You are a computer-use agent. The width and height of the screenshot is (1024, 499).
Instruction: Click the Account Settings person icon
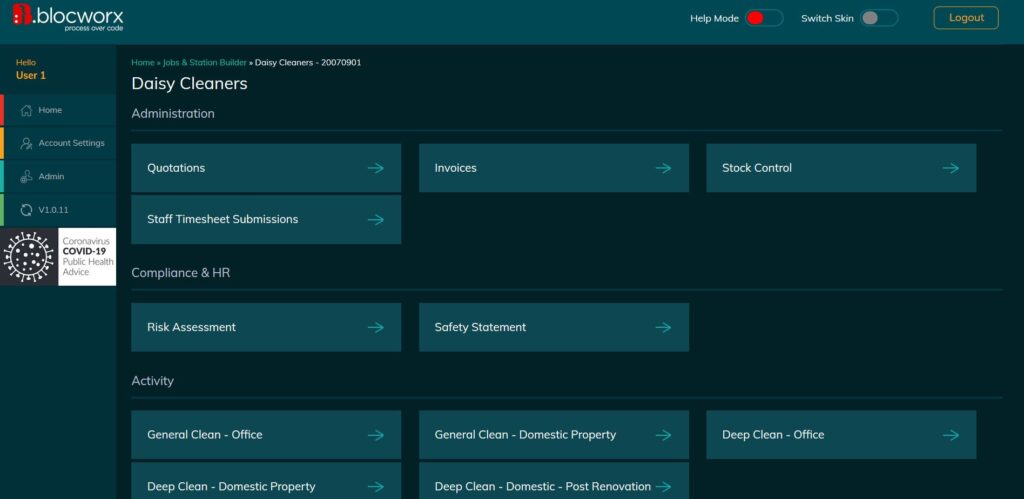tap(26, 144)
